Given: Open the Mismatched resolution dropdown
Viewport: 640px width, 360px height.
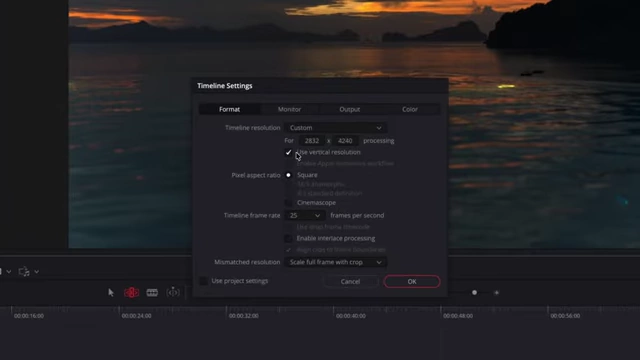Looking at the screenshot, I should [x=336, y=262].
